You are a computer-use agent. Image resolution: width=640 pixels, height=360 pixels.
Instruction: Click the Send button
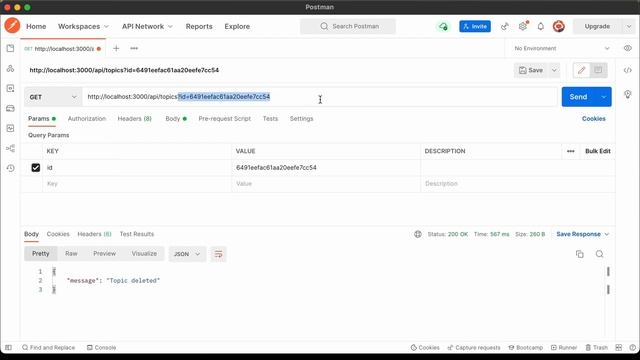tap(578, 97)
